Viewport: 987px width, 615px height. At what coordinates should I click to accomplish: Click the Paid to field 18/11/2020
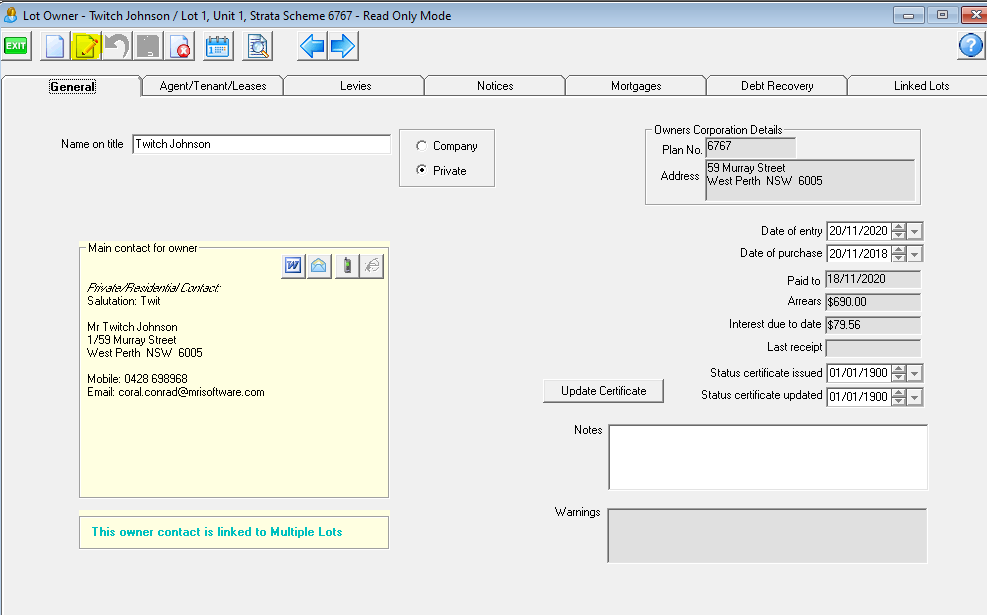(x=873, y=279)
